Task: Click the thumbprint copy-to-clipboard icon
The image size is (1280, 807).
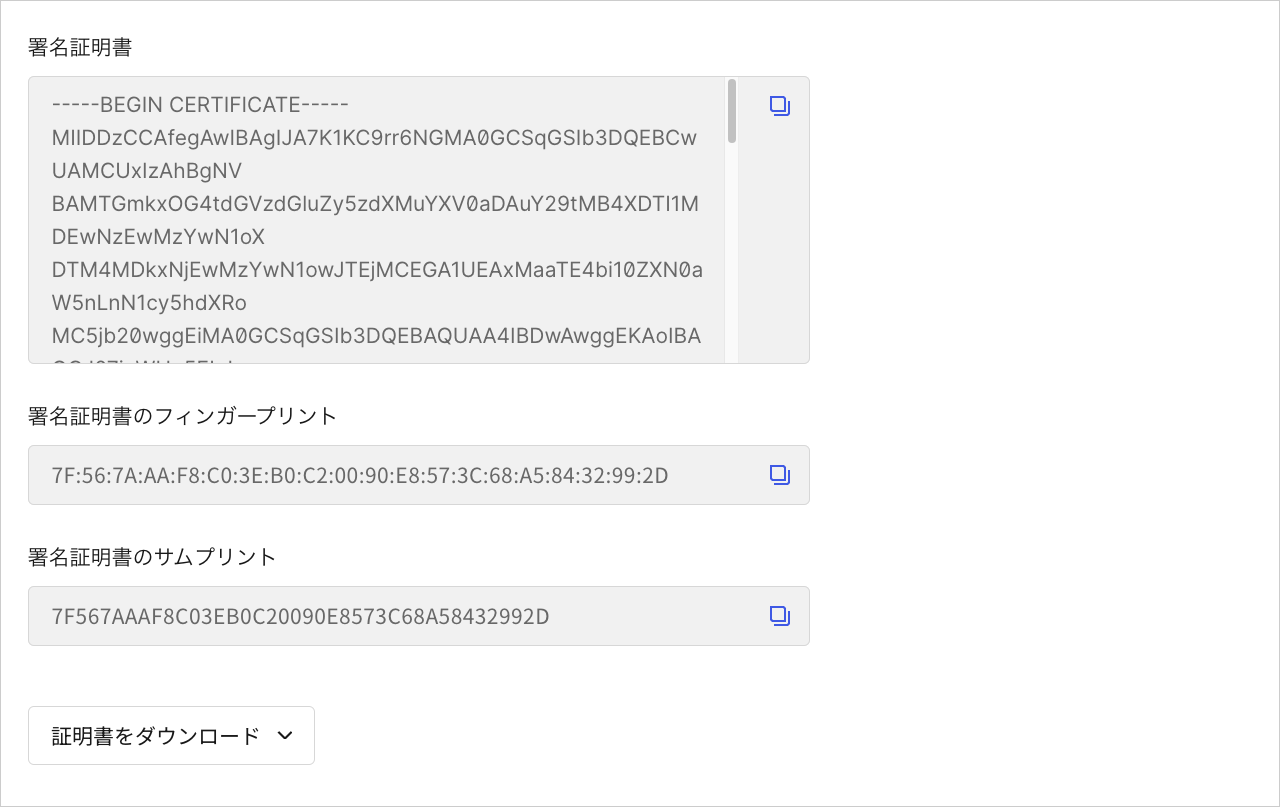Action: tap(778, 616)
